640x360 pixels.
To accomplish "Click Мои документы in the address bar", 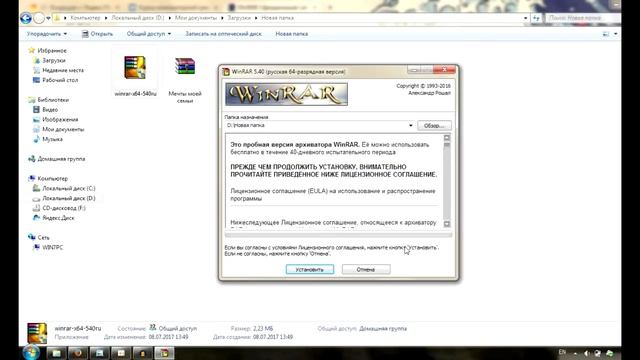I will coord(196,18).
